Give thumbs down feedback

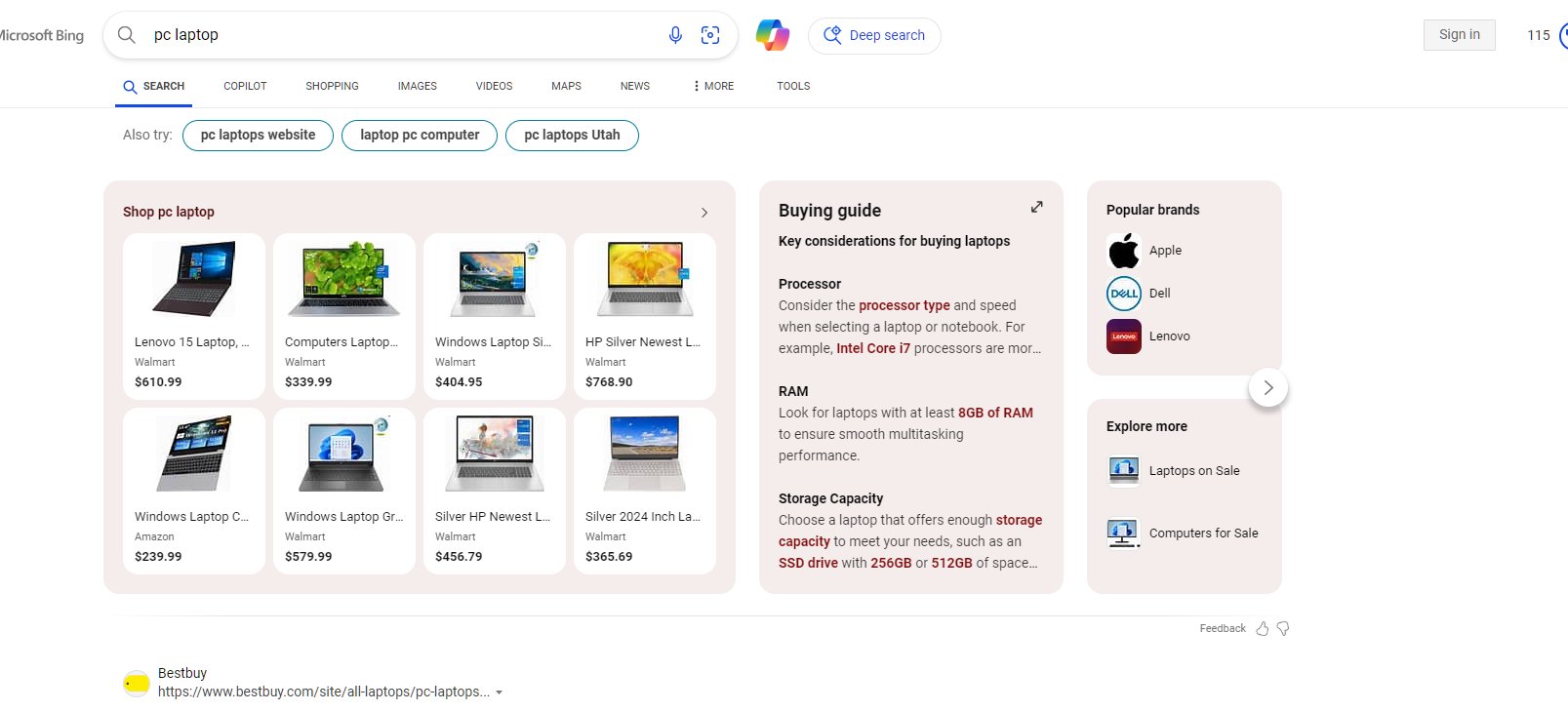coord(1283,629)
